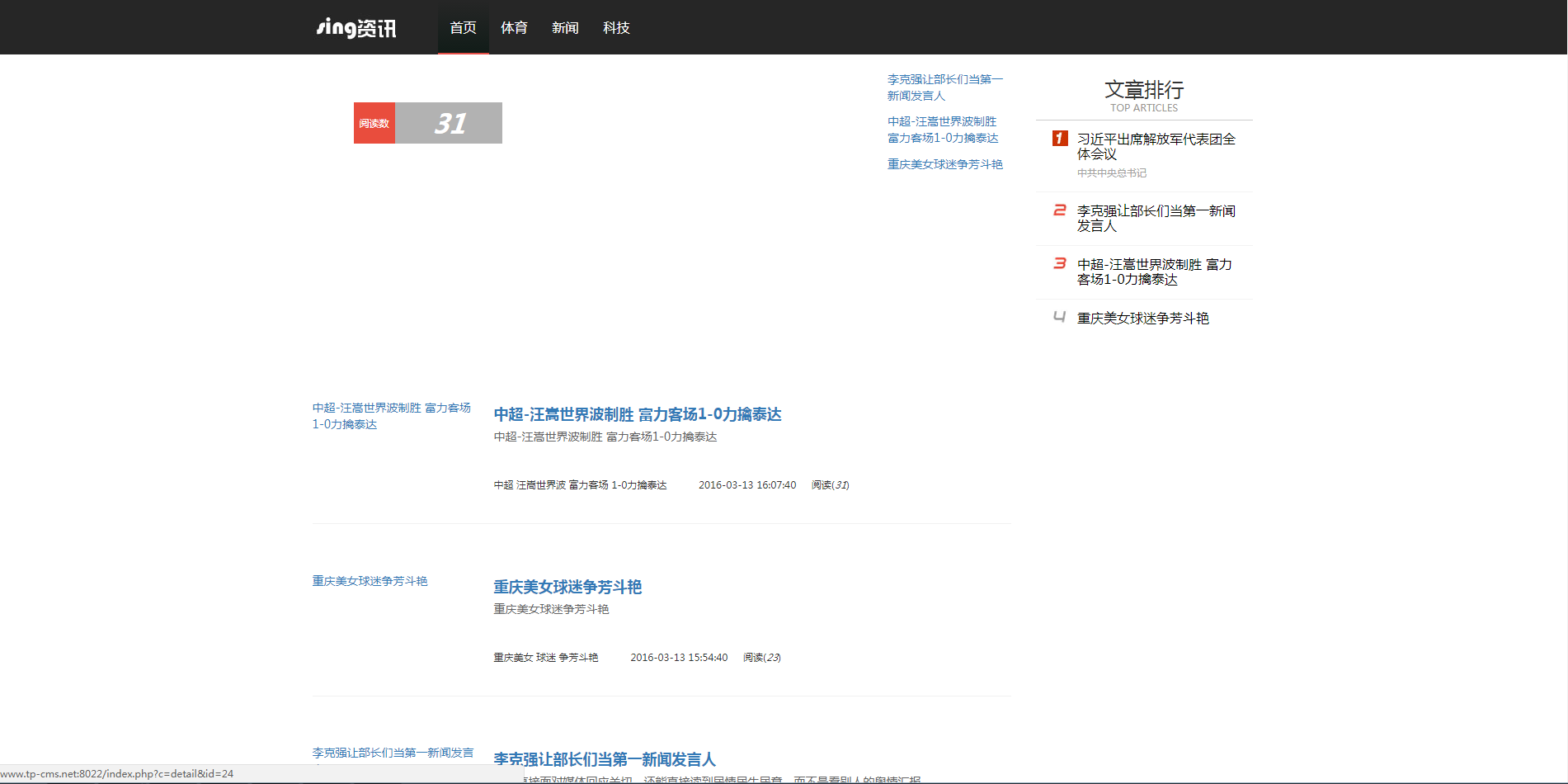Screen dimensions: 1568x784
Task: Open top-right link 李克强让部长们当第一新闻发言人
Action: coord(944,87)
